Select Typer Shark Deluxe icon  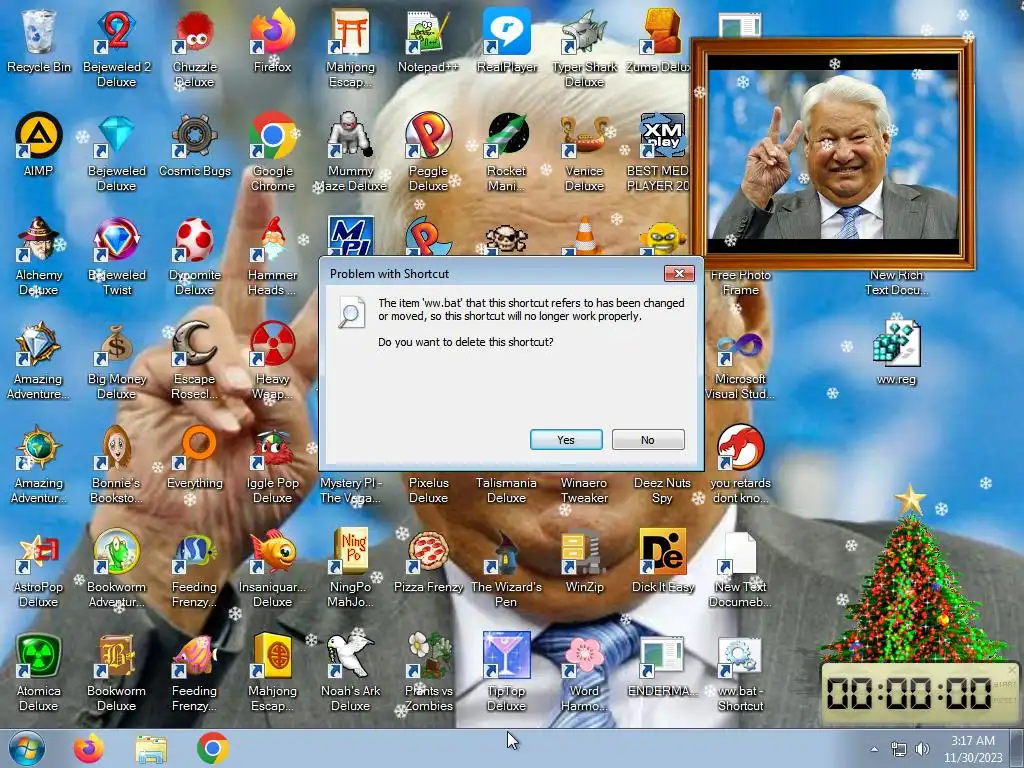(x=584, y=48)
